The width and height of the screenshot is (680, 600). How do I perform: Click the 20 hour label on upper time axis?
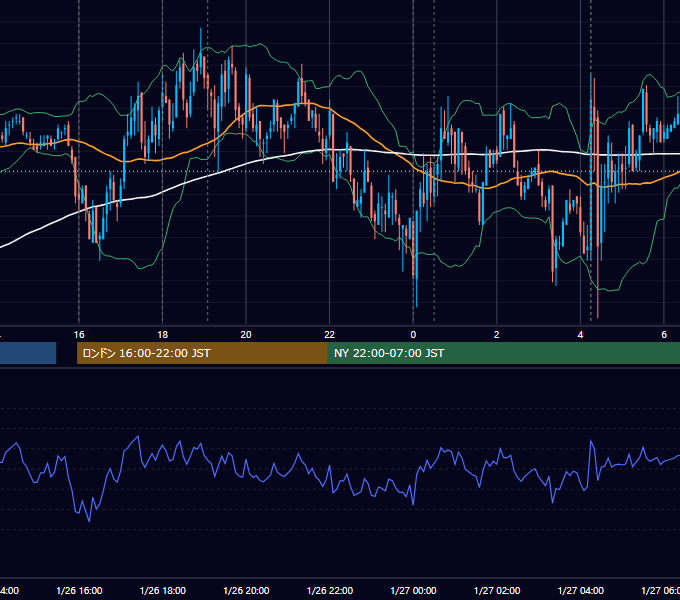246,335
